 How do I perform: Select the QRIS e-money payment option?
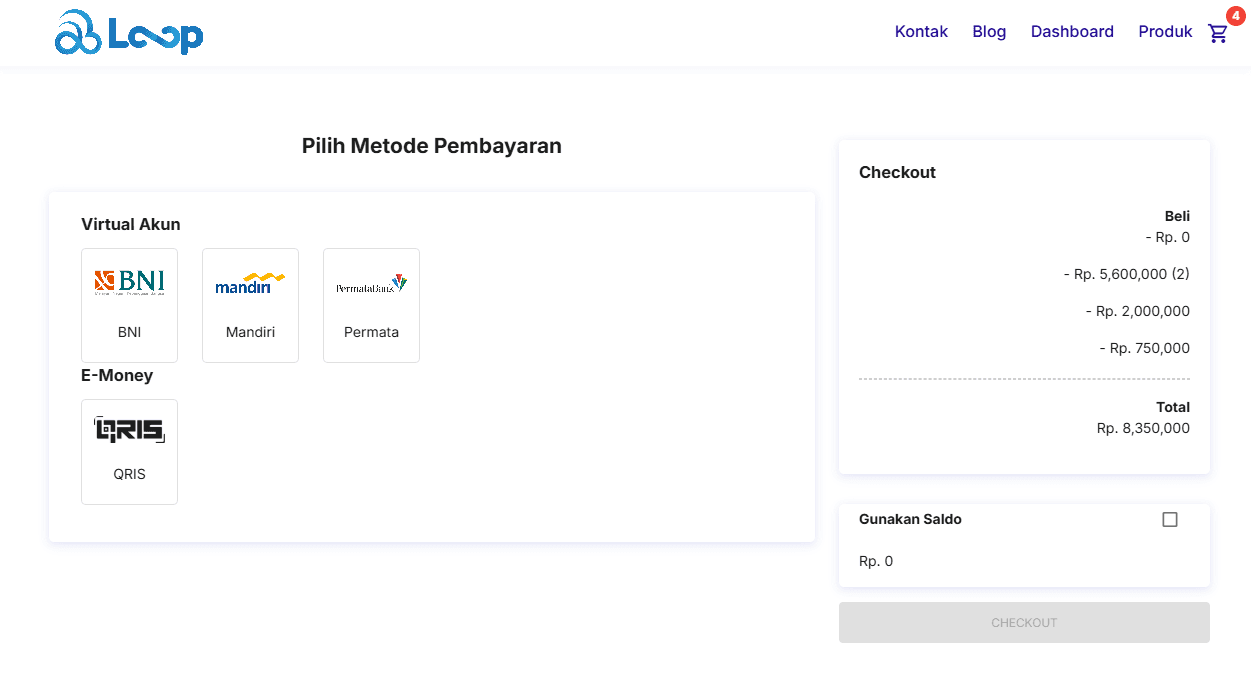[x=129, y=451]
